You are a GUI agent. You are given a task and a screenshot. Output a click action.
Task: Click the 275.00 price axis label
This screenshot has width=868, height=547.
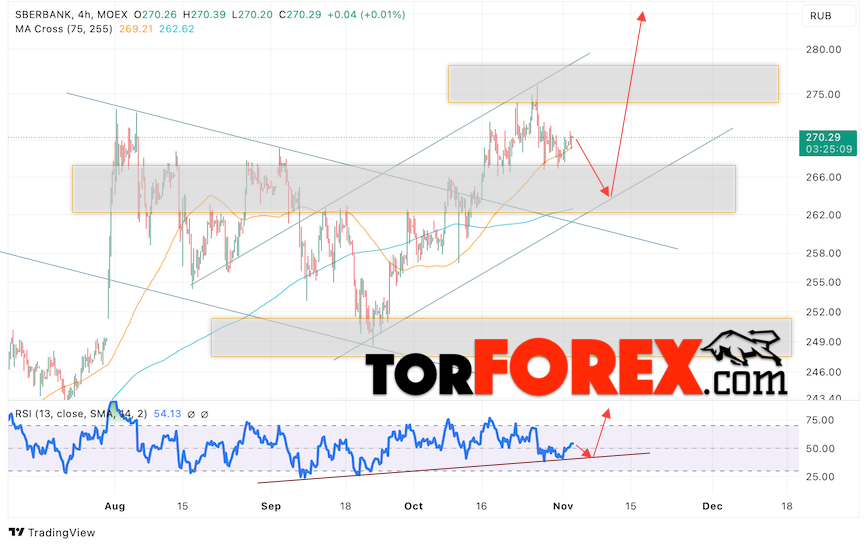823,95
